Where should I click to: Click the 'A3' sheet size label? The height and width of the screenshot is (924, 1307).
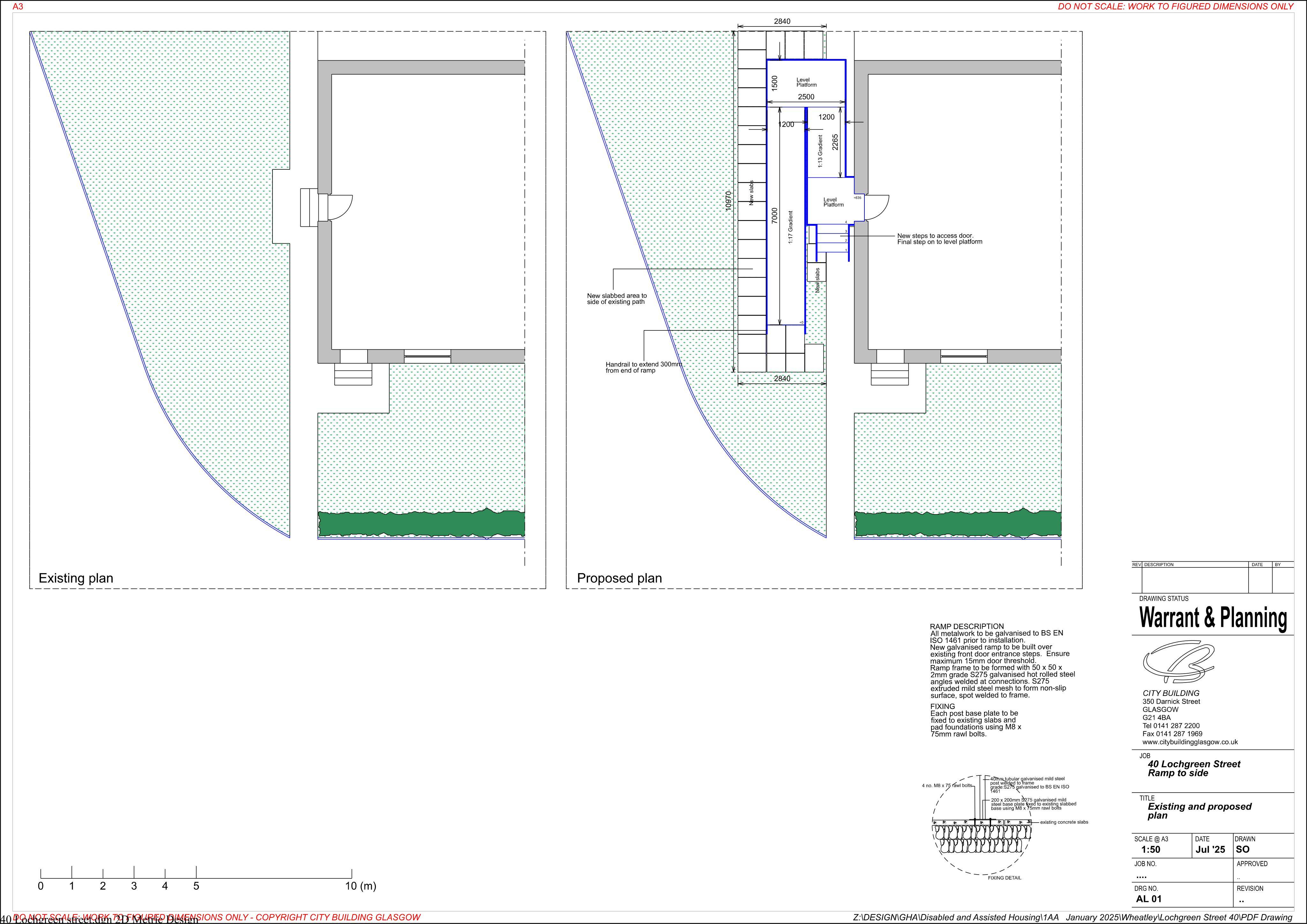[18, 7]
